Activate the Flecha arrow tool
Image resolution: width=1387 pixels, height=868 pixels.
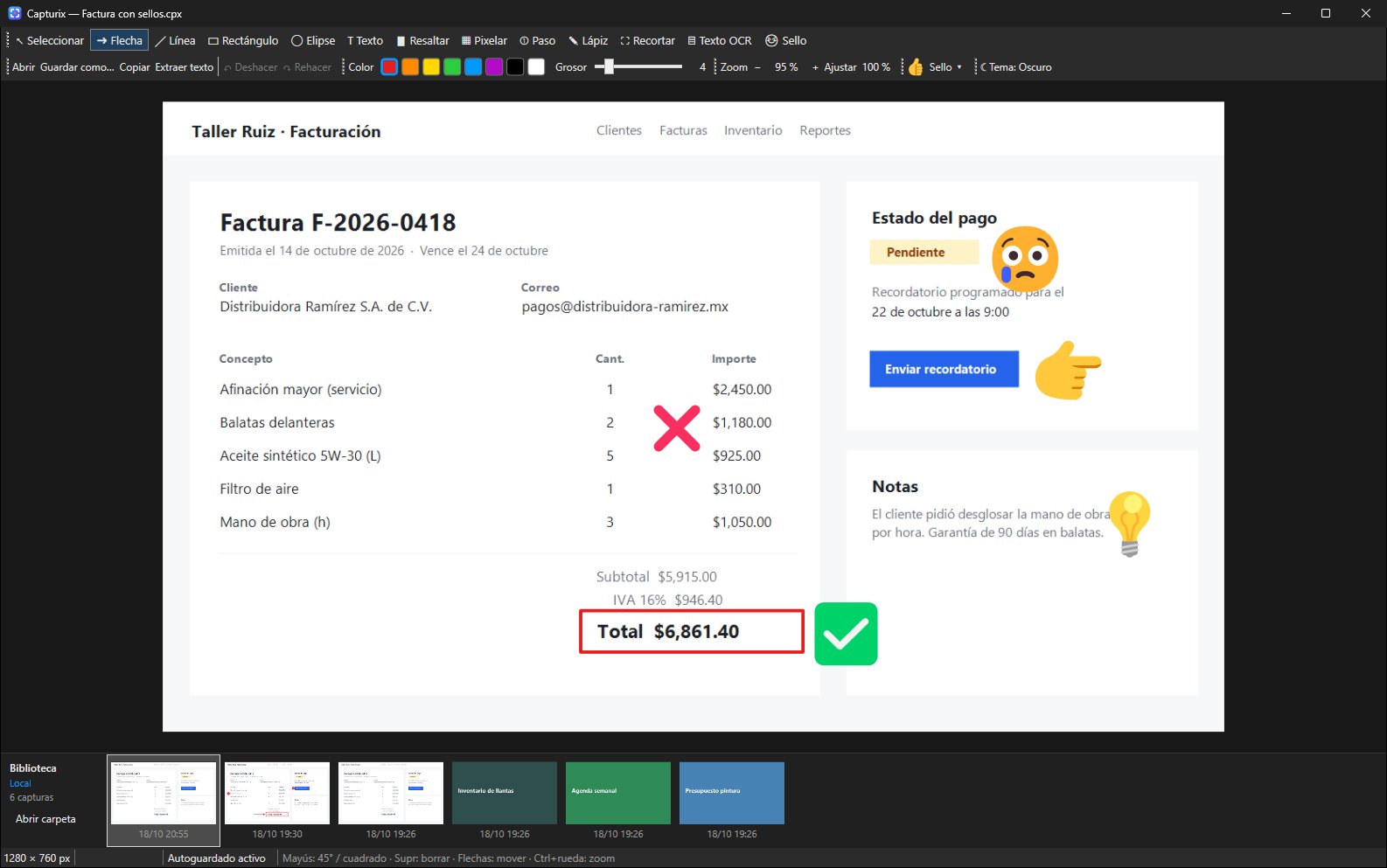[119, 40]
